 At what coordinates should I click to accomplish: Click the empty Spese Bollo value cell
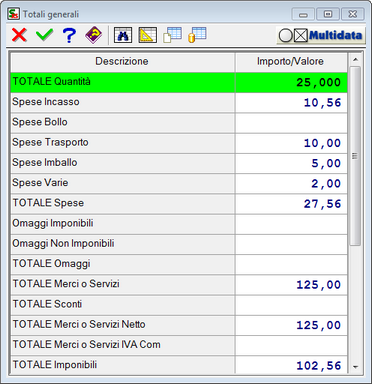[291, 123]
